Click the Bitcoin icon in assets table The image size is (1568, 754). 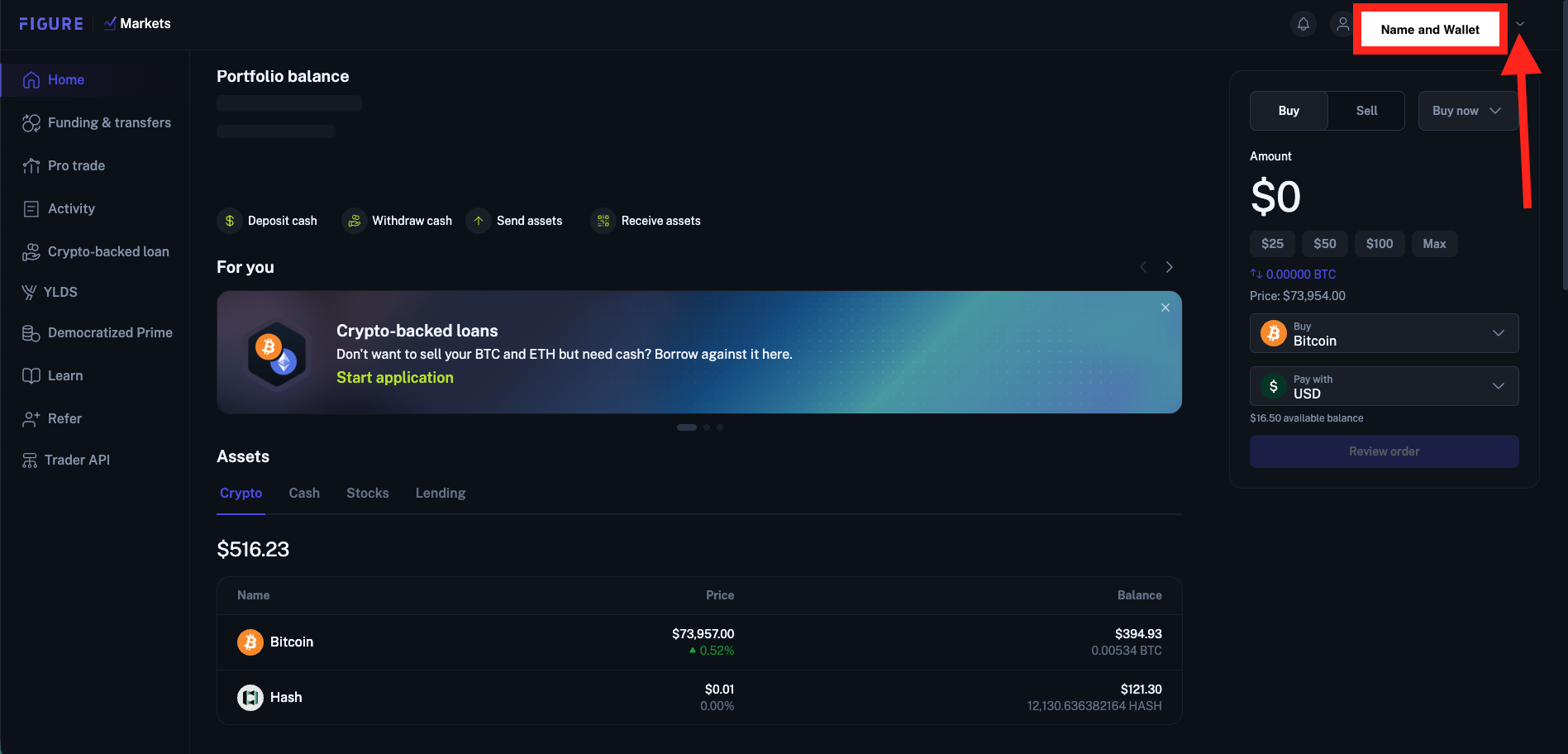(x=250, y=642)
